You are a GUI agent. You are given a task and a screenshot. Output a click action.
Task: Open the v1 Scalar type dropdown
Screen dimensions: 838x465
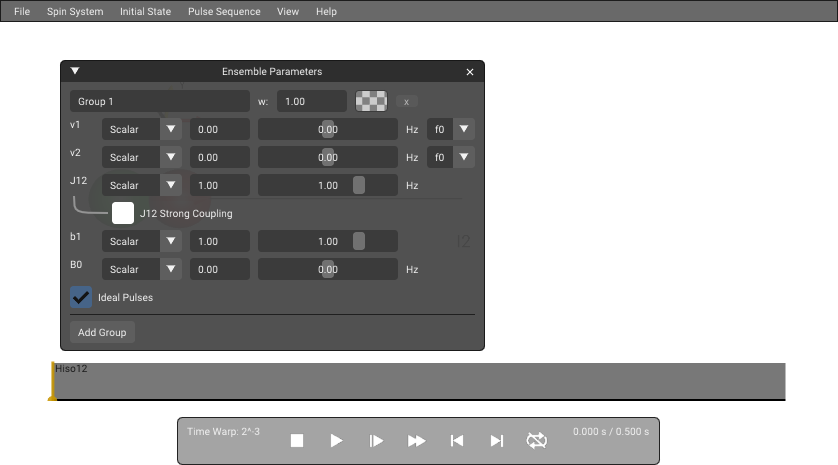pyautogui.click(x=142, y=129)
